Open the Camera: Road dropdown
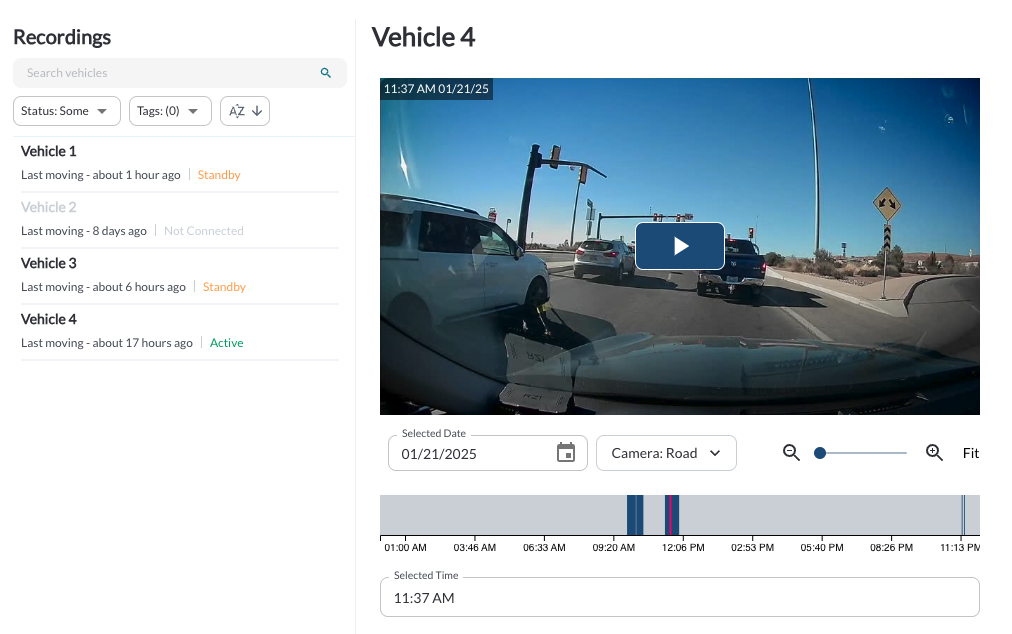 pyautogui.click(x=666, y=453)
